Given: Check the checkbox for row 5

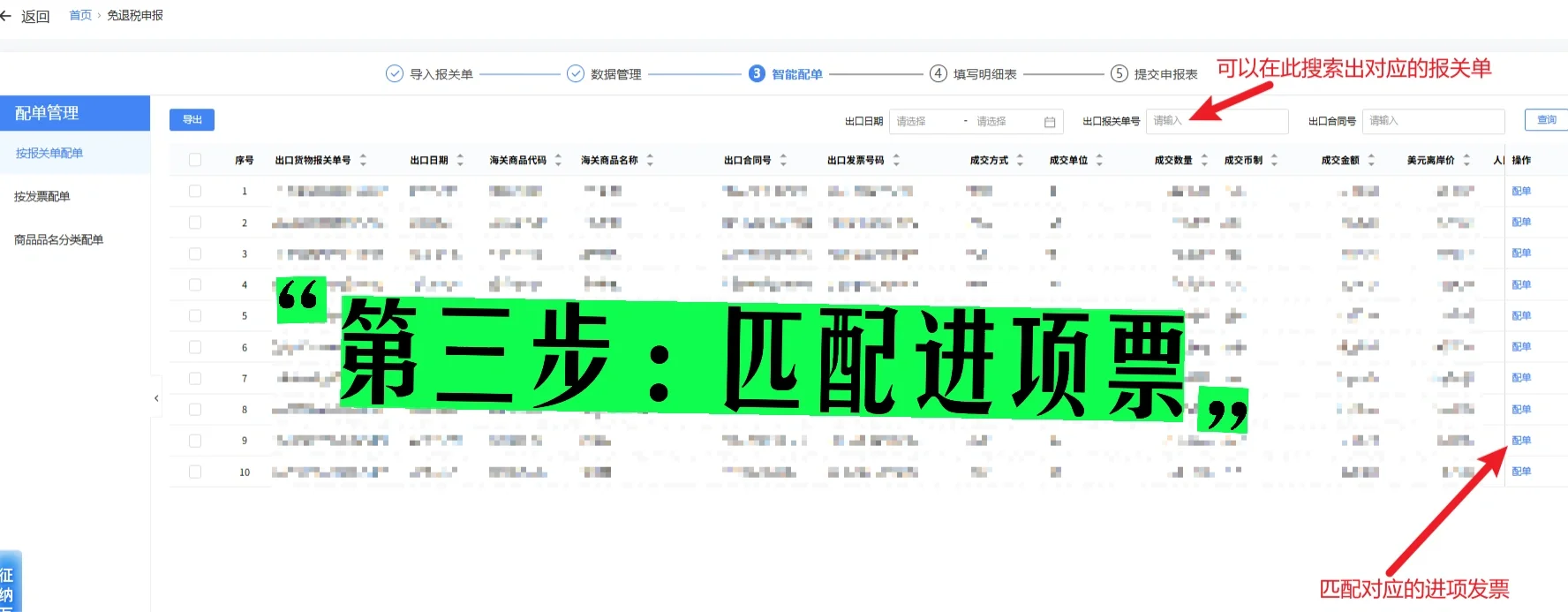Looking at the screenshot, I should coord(195,315).
